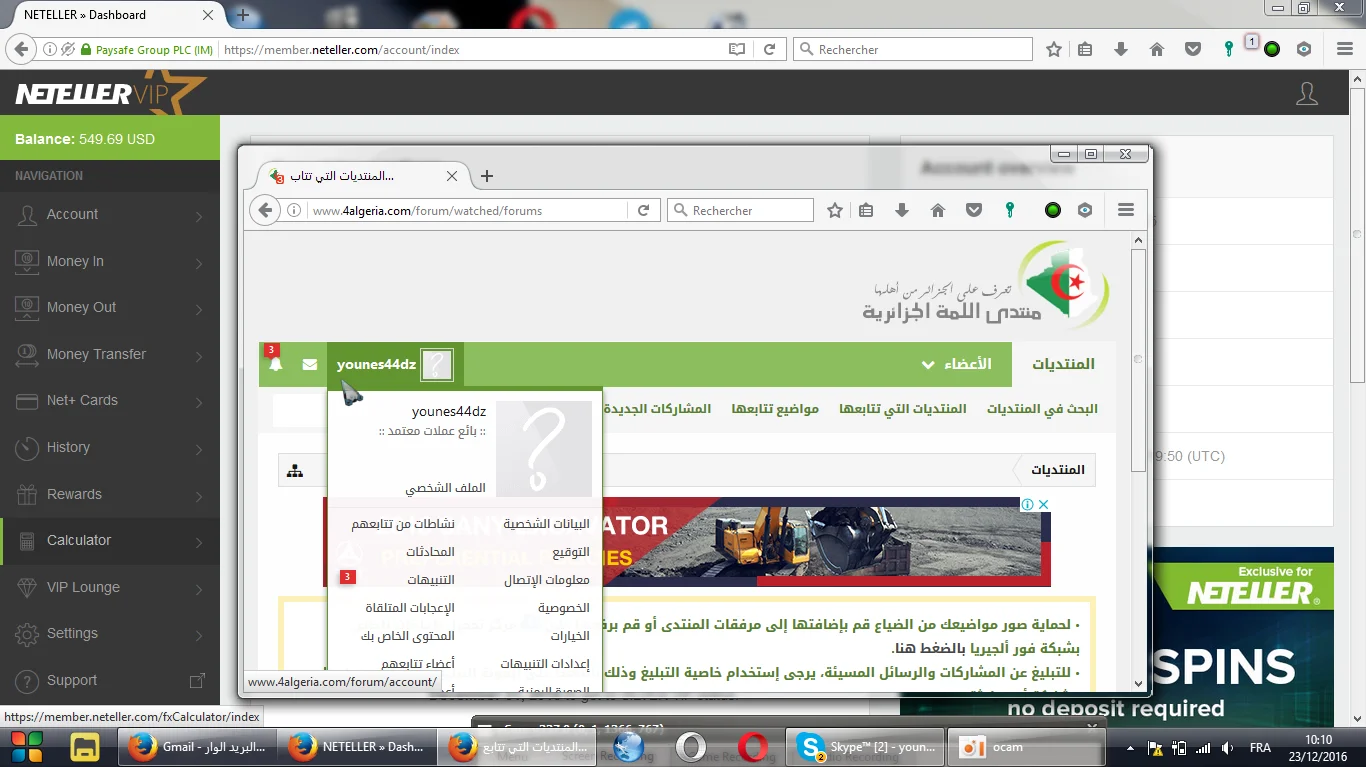Click the NETELLER user profile icon

pyautogui.click(x=1306, y=94)
